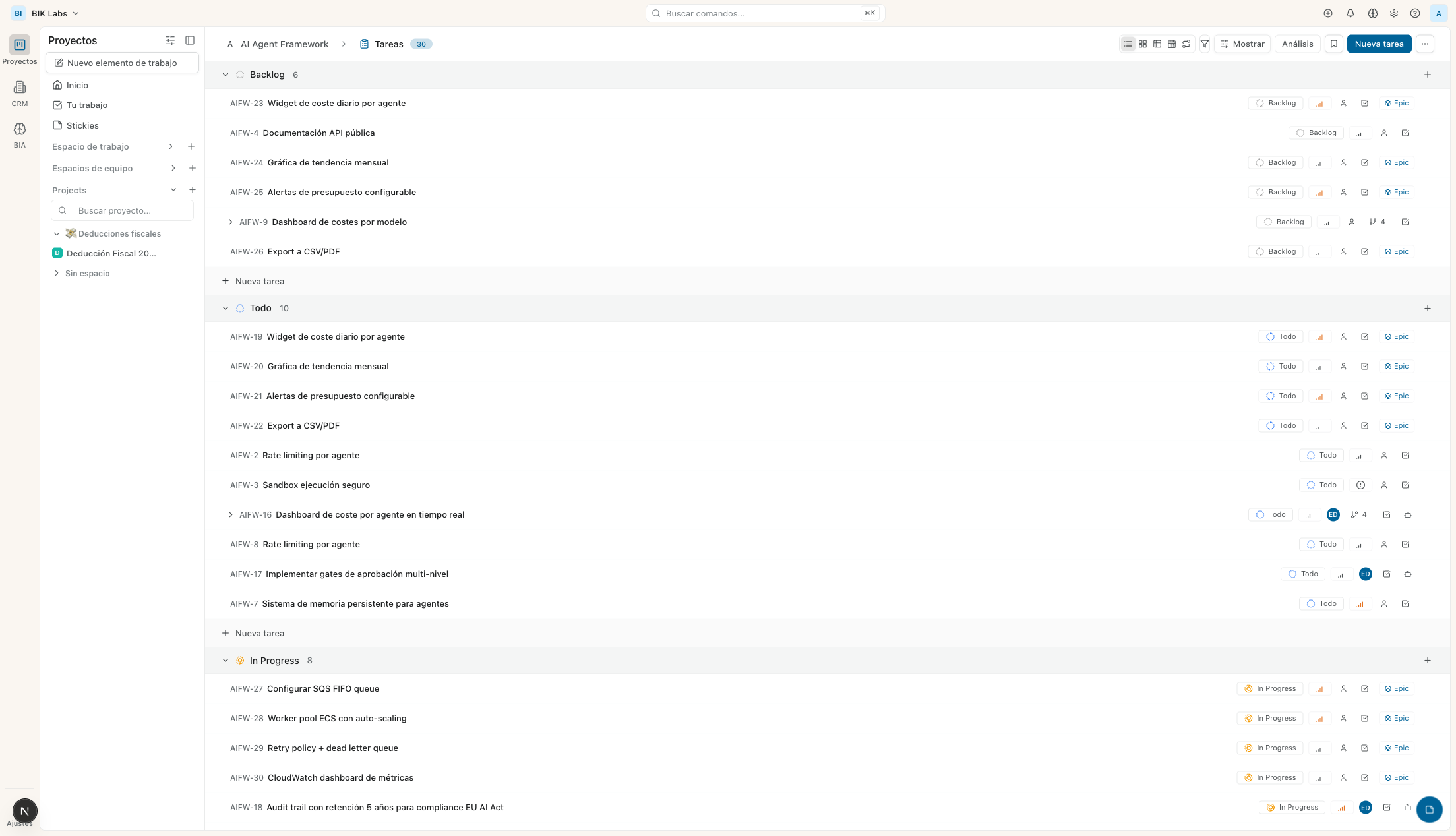Open Tu trabajo in the sidebar
Image resolution: width=1456 pixels, height=836 pixels.
coord(86,105)
